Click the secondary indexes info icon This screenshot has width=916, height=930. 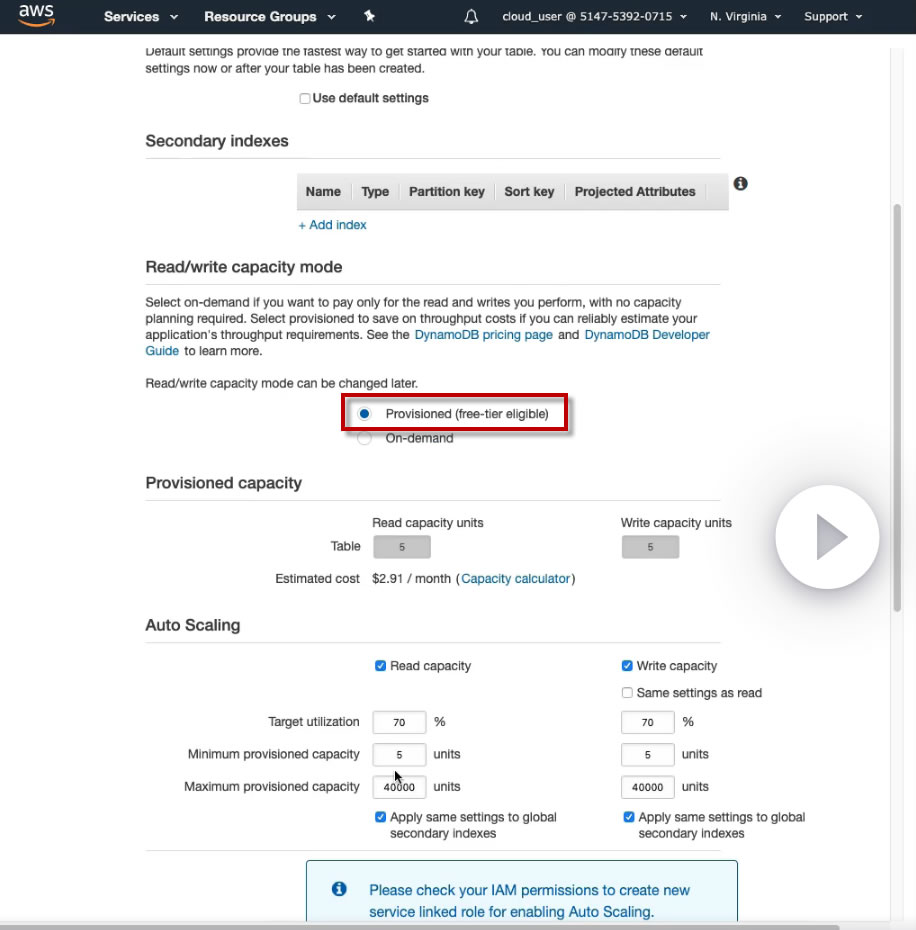(x=740, y=184)
